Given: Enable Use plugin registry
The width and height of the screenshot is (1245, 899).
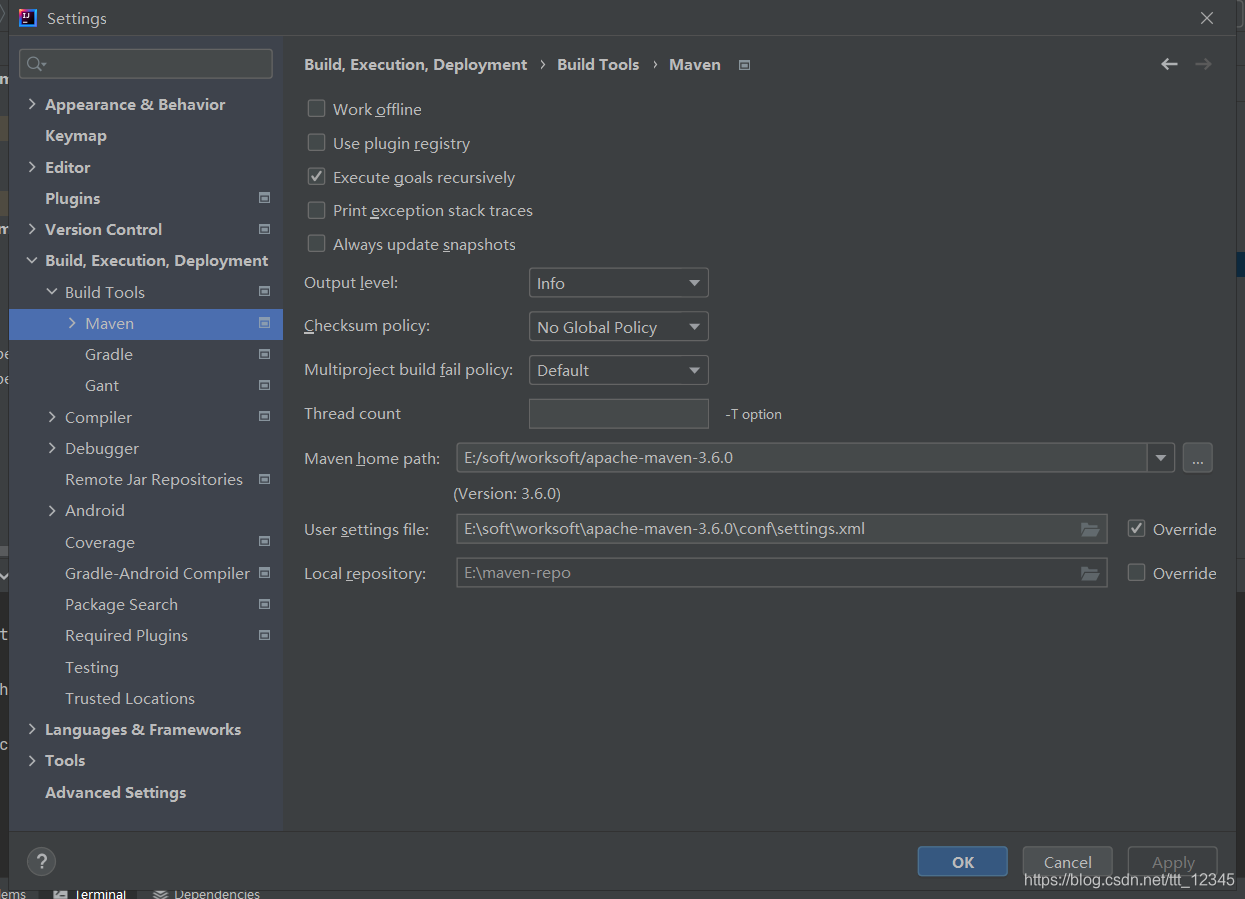Looking at the screenshot, I should pos(316,143).
